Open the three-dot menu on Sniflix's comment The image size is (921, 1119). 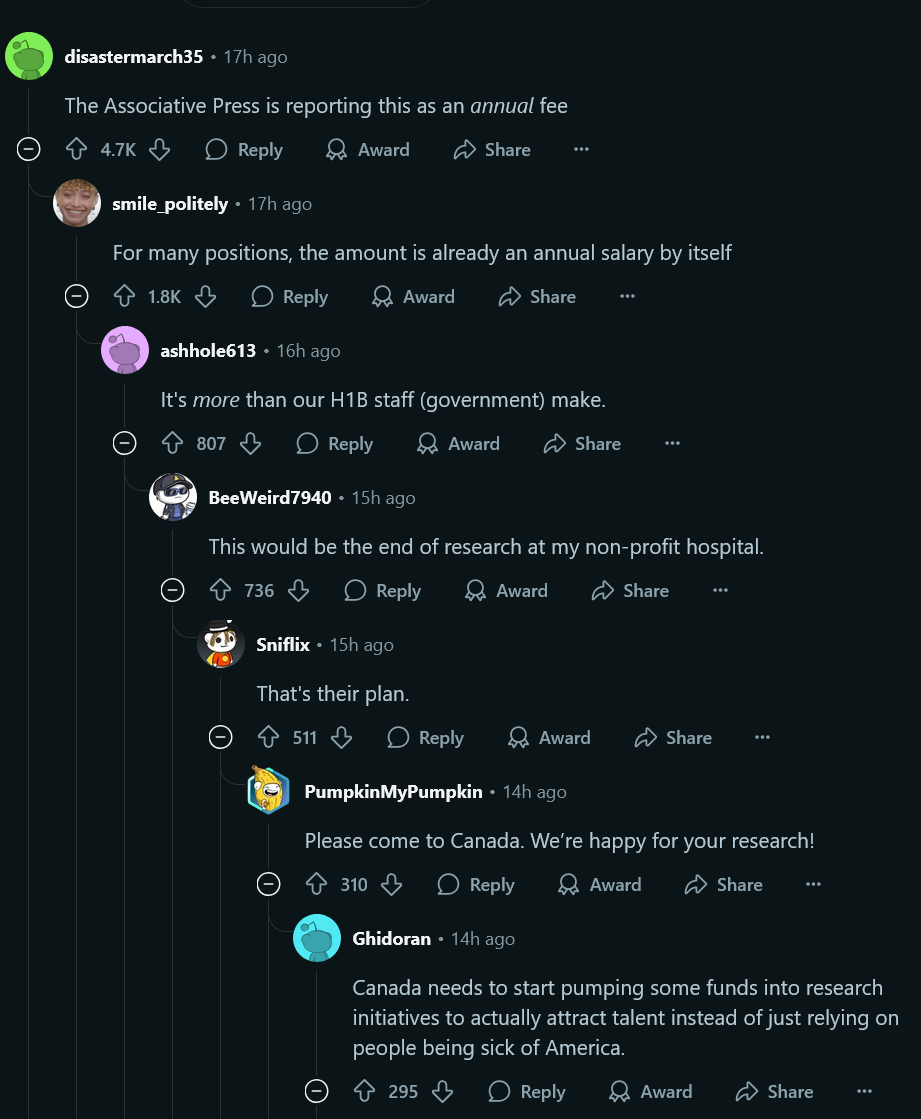tap(763, 737)
